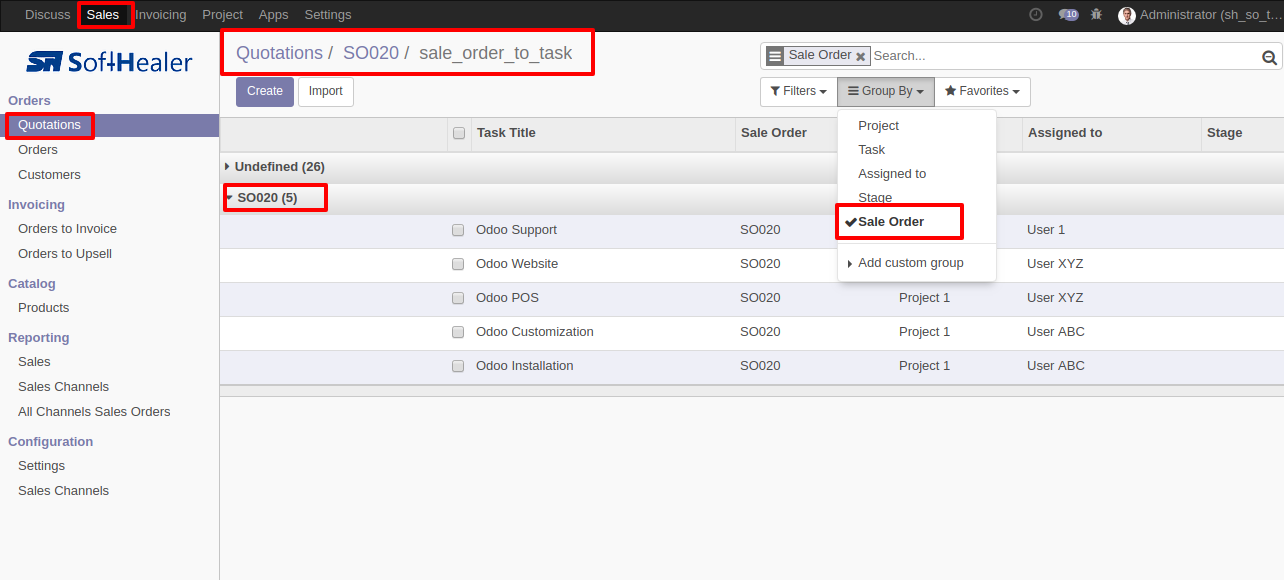Tick the Odoo Support row checkbox
Screen dimensions: 1284x580
458,230
